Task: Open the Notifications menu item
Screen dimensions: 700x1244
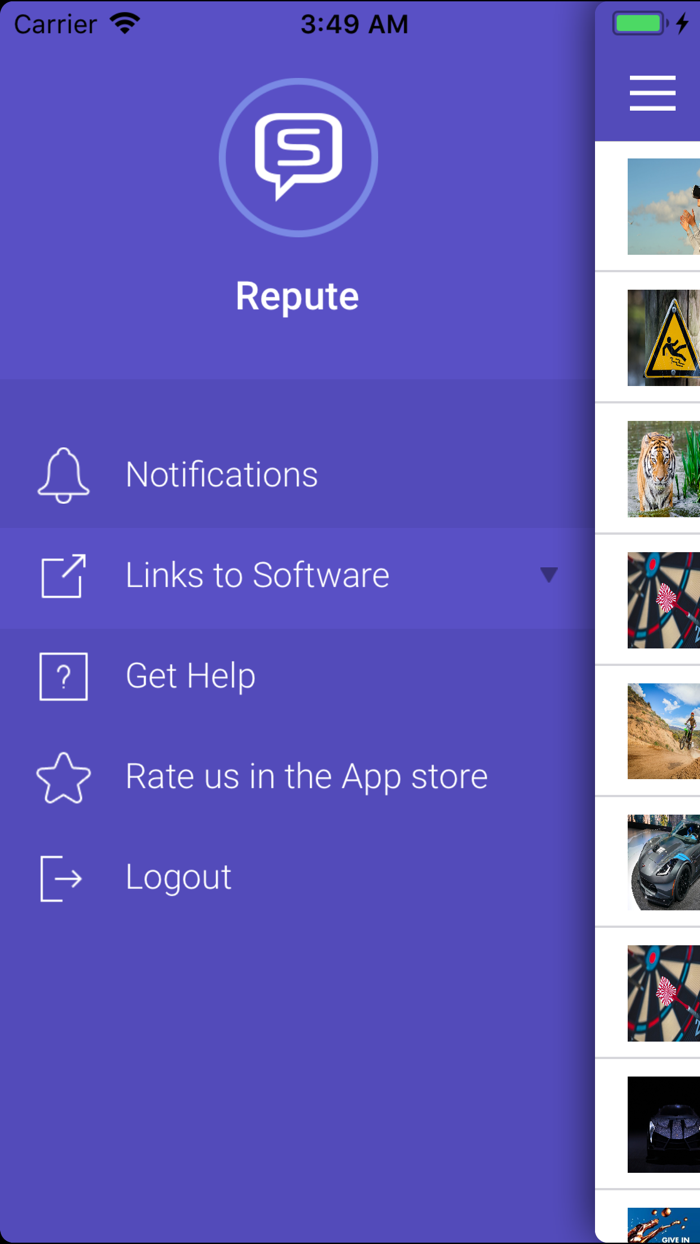Action: [298, 475]
